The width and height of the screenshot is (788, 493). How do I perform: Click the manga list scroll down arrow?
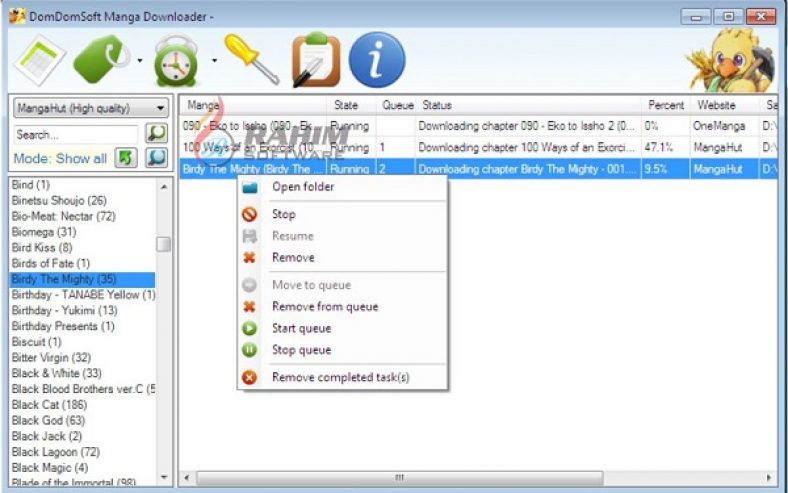(x=164, y=477)
